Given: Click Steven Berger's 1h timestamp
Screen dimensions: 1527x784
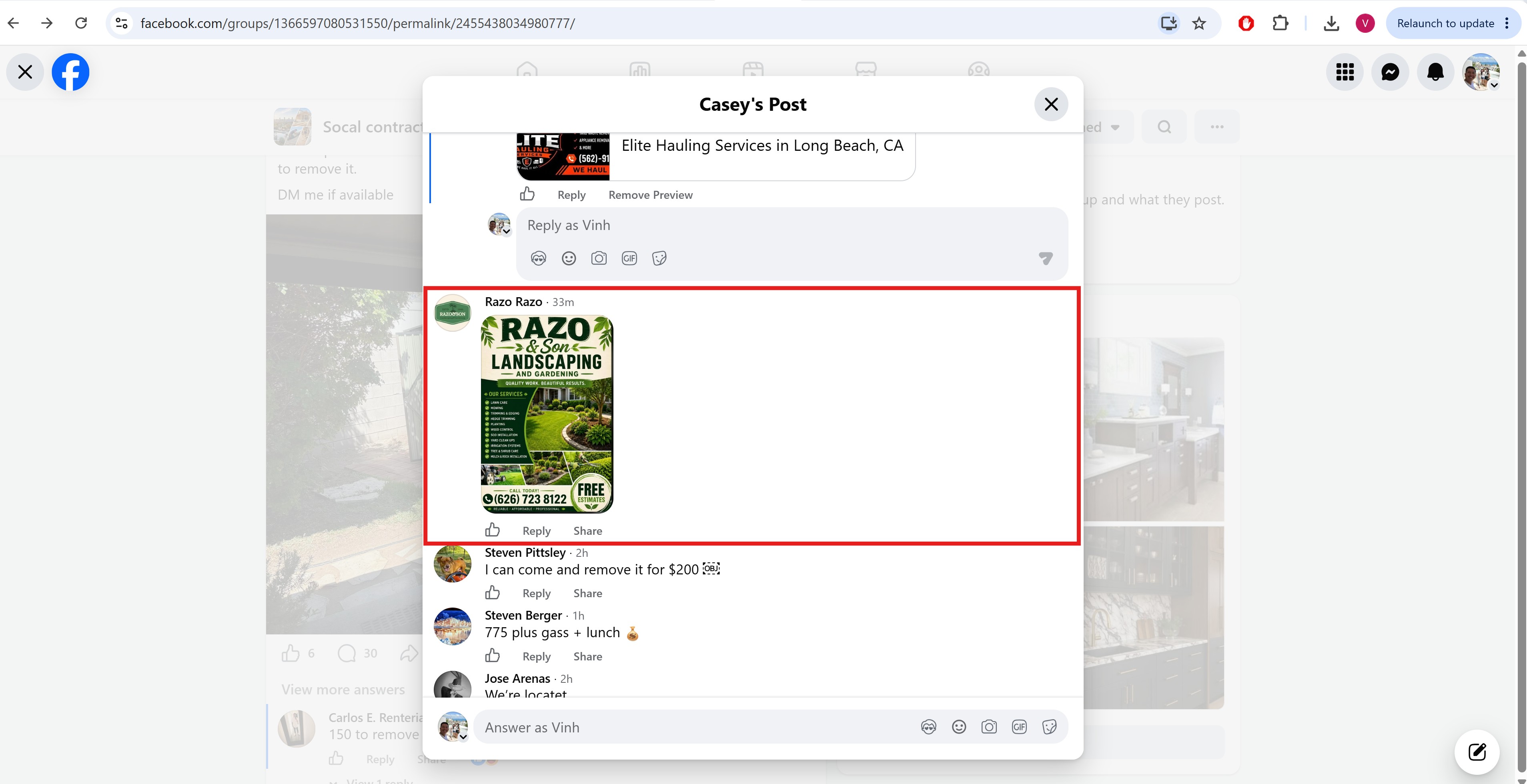Looking at the screenshot, I should pyautogui.click(x=578, y=616).
